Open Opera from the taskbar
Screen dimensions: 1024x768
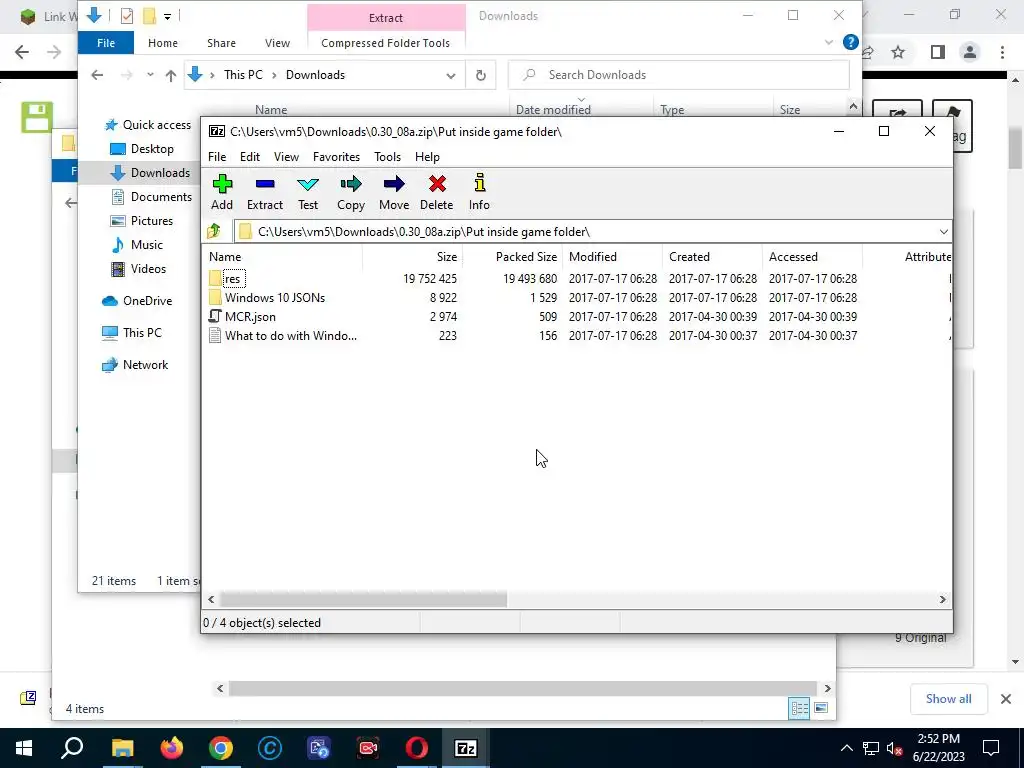pos(417,748)
